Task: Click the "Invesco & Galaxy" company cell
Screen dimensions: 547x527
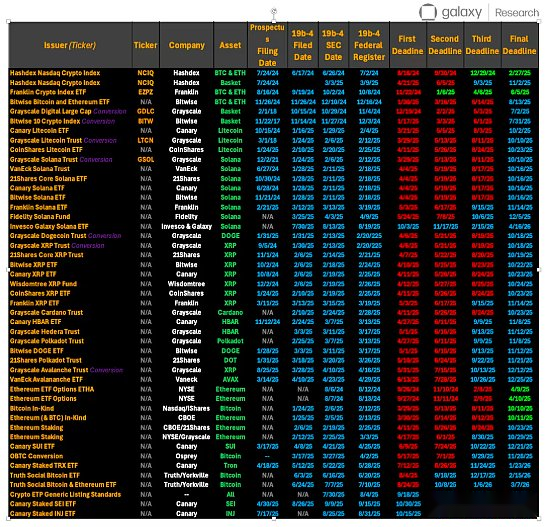Action: click(x=187, y=227)
